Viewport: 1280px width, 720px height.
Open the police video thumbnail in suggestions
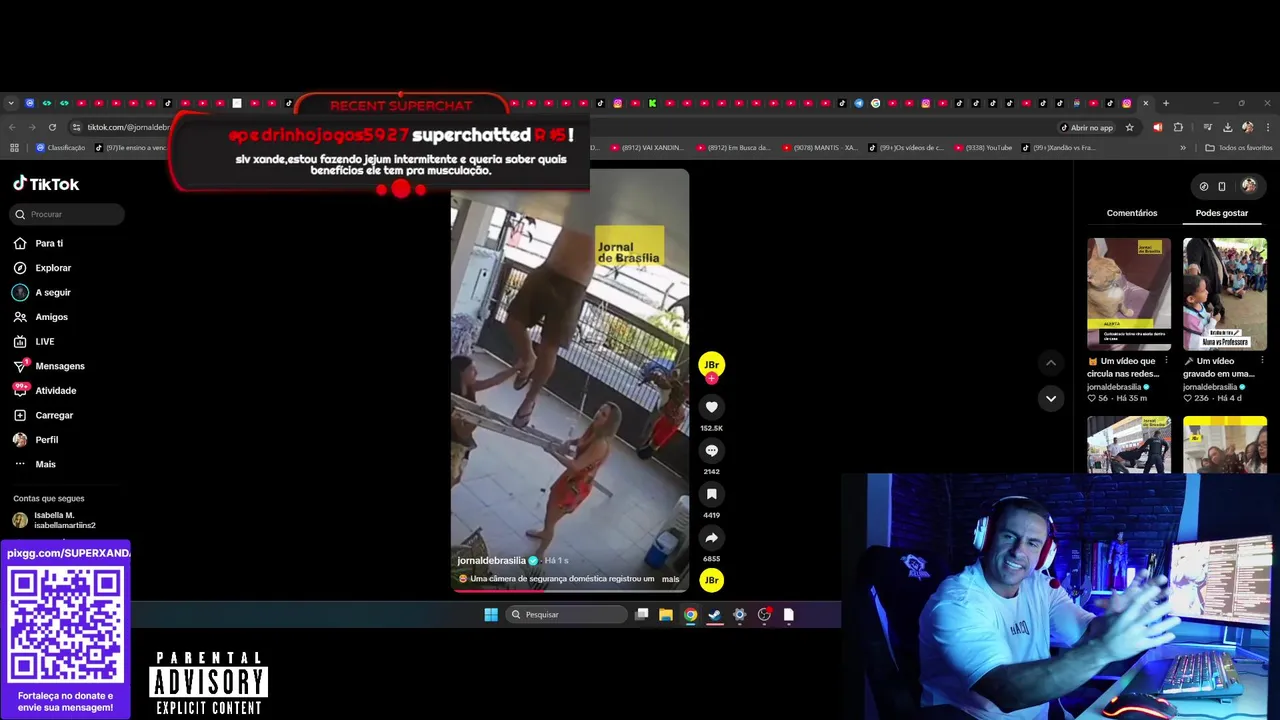1129,445
